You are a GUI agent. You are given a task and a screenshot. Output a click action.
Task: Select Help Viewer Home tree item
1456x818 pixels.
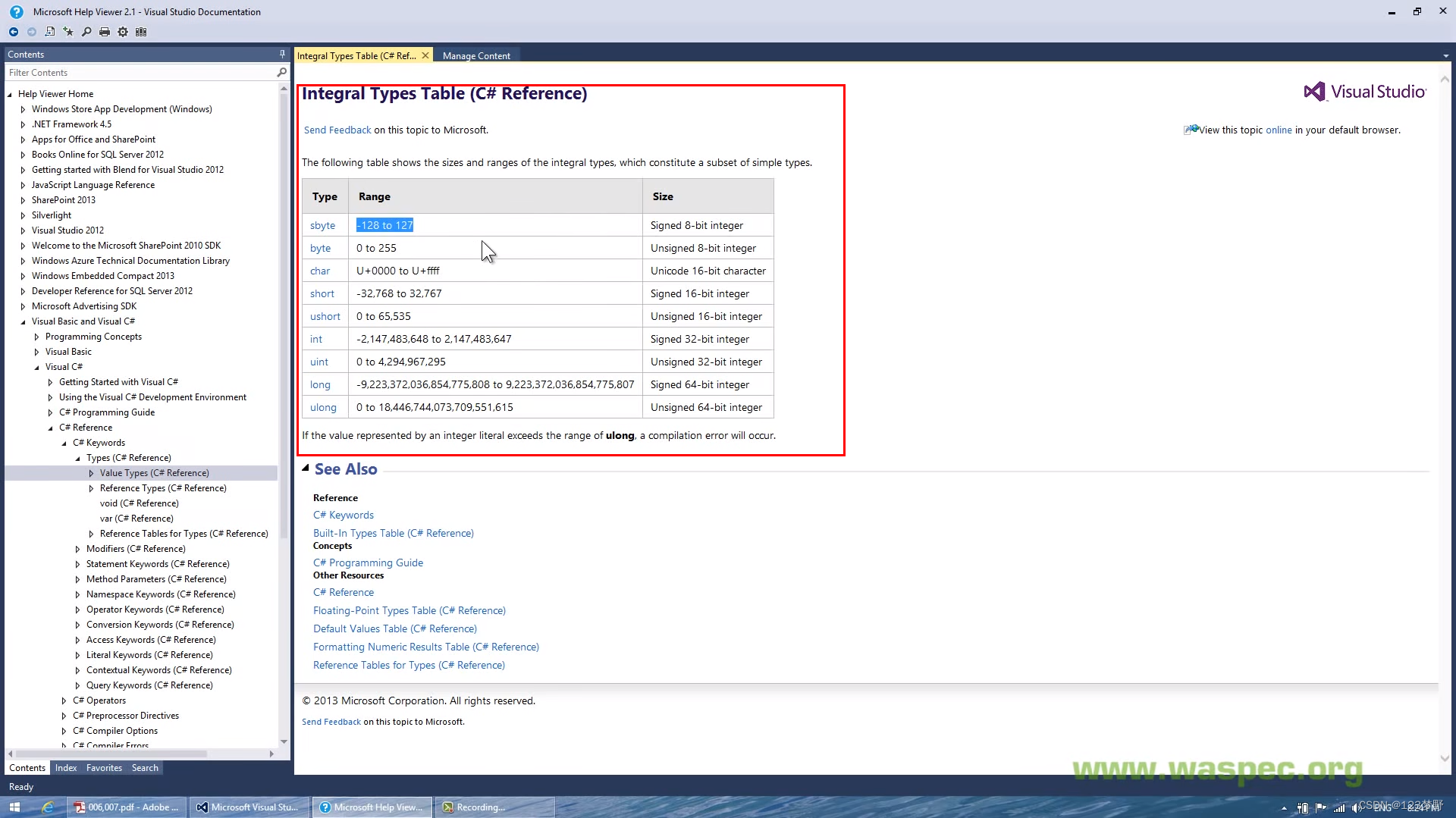point(56,94)
